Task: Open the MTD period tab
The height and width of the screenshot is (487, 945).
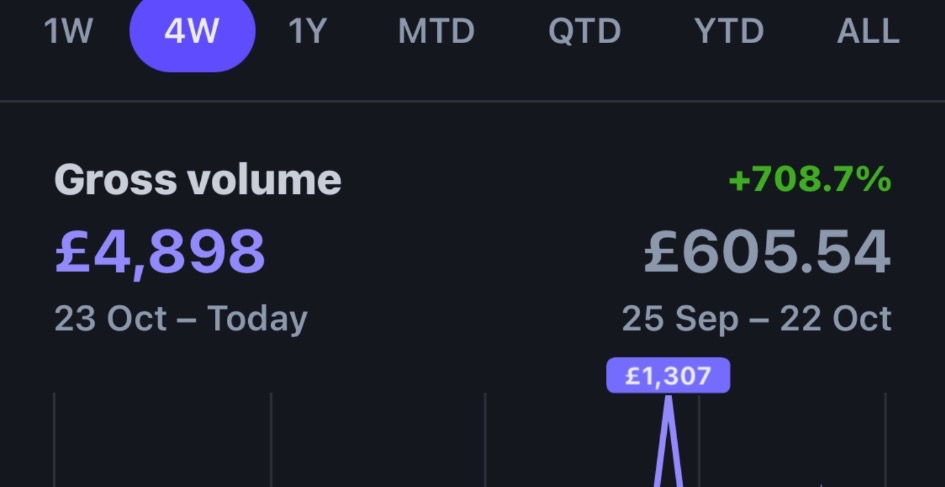Action: click(436, 32)
